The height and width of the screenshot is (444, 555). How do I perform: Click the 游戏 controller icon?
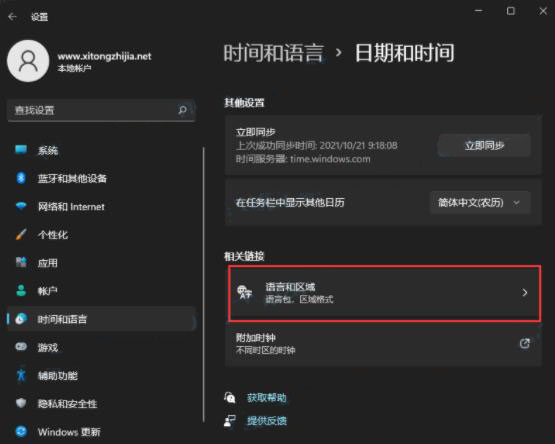[21, 347]
